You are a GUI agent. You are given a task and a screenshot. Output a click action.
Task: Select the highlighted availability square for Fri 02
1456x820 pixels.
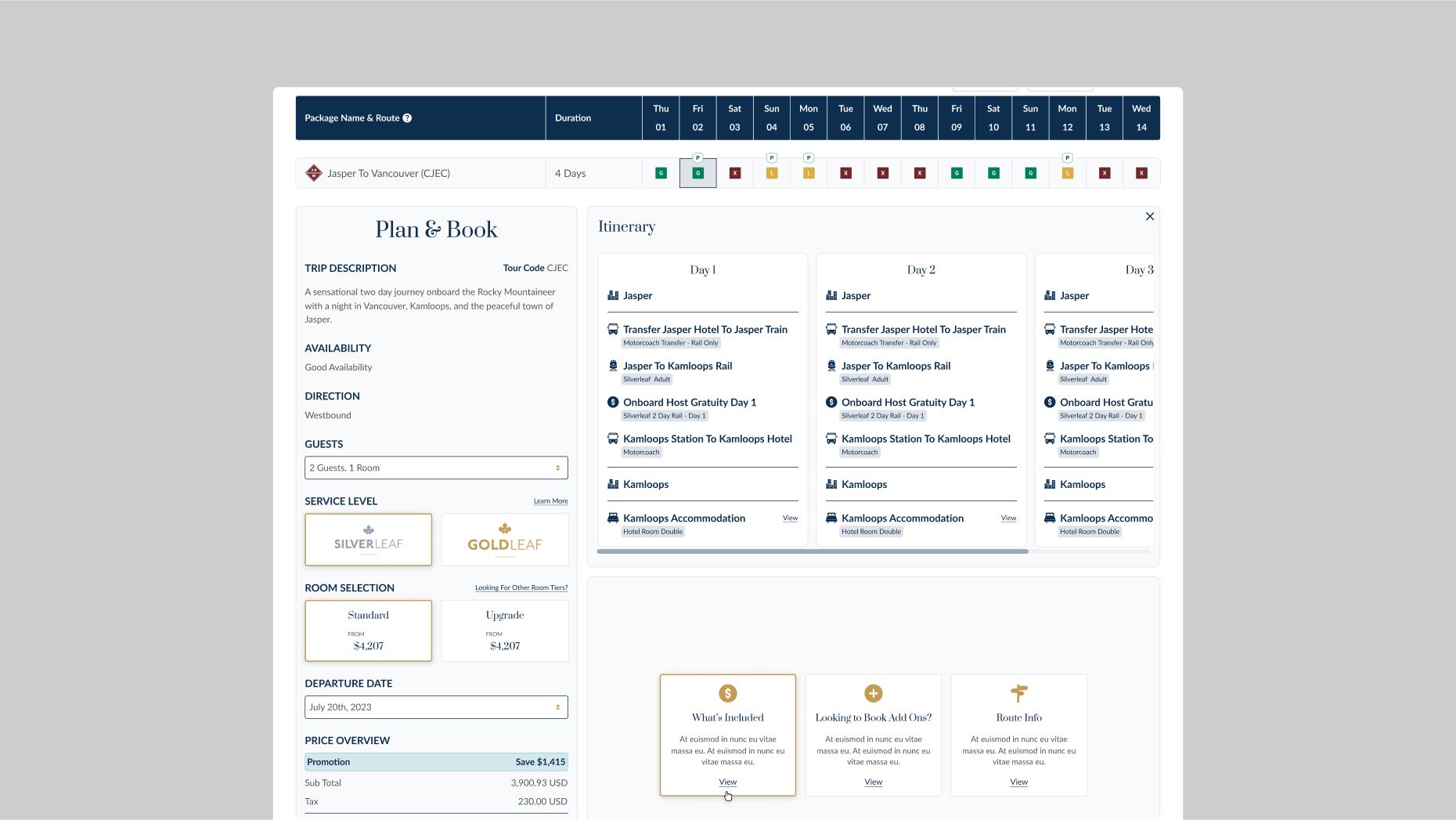tap(697, 173)
